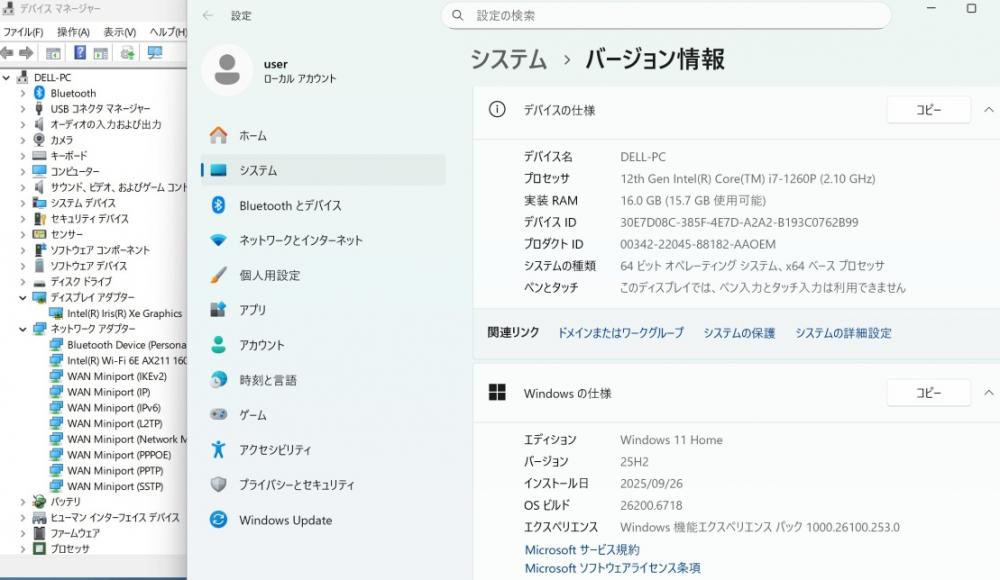The width and height of the screenshot is (1000, 580).
Task: Expand the Bluetooth device tree node
Action: [x=23, y=93]
